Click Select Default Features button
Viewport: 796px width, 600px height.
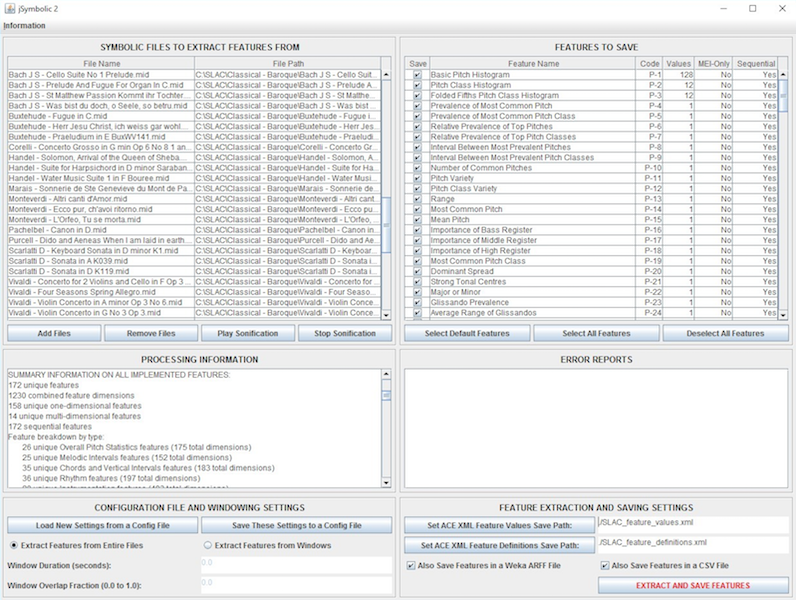pyautogui.click(x=467, y=334)
